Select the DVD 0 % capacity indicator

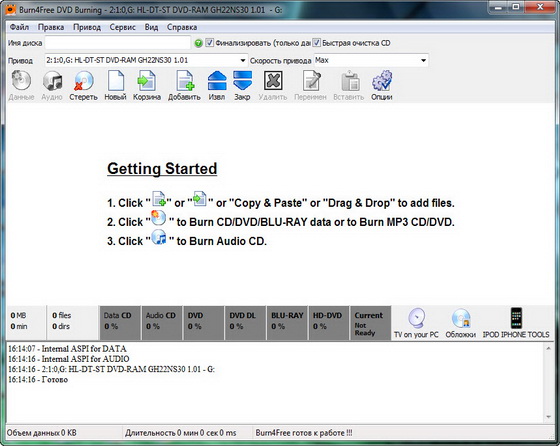click(x=203, y=322)
